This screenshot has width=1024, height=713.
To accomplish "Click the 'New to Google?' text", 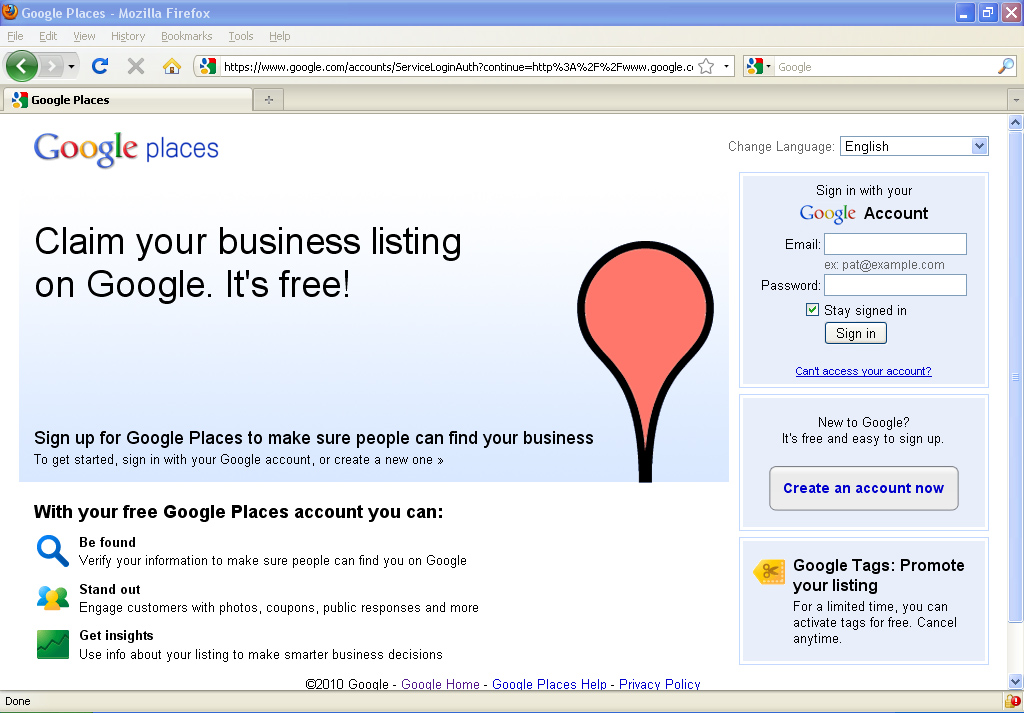I will 863,422.
